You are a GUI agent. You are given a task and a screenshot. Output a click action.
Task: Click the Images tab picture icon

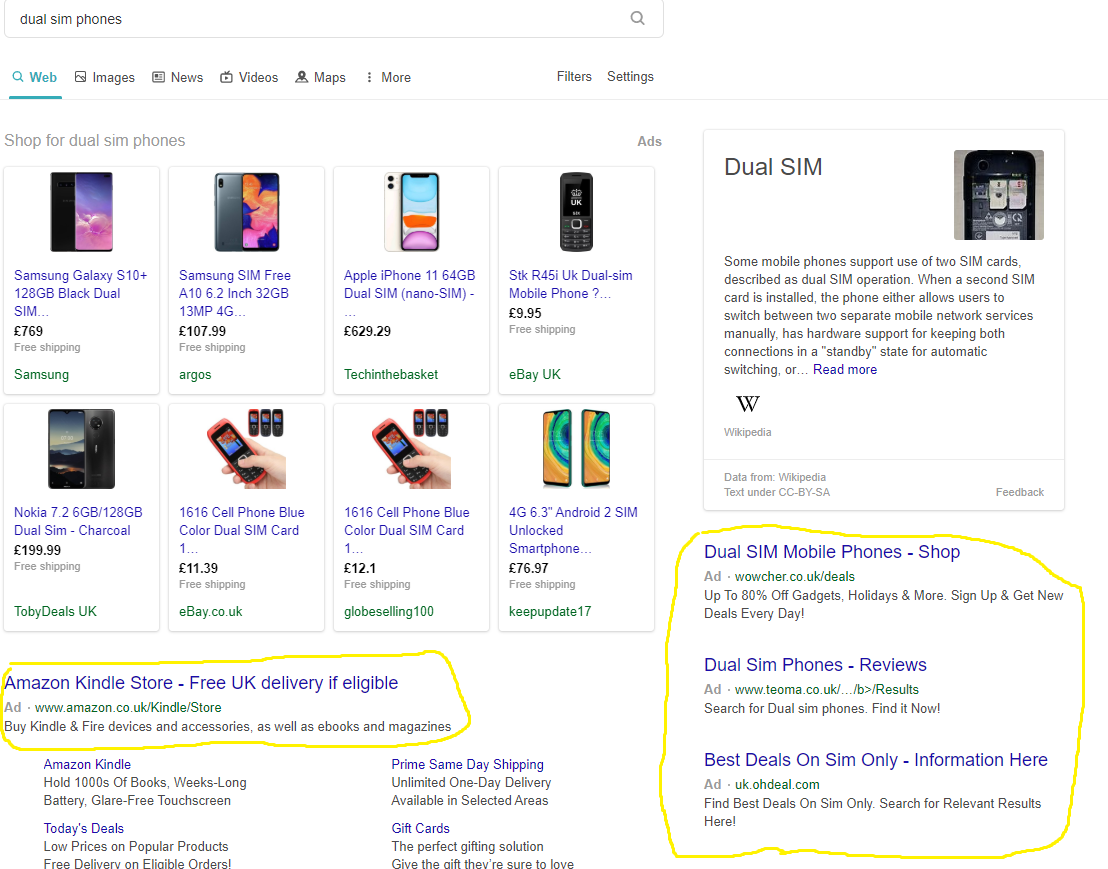(81, 76)
